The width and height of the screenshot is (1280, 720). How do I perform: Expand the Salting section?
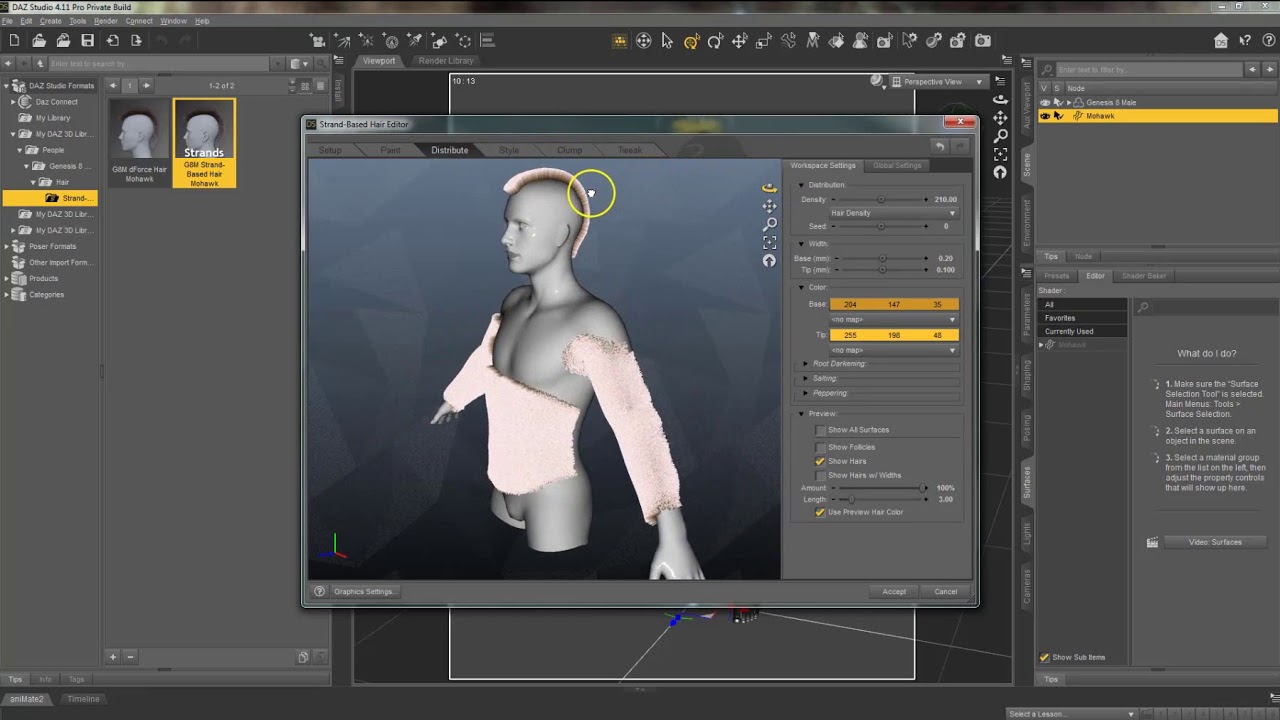[x=806, y=379]
